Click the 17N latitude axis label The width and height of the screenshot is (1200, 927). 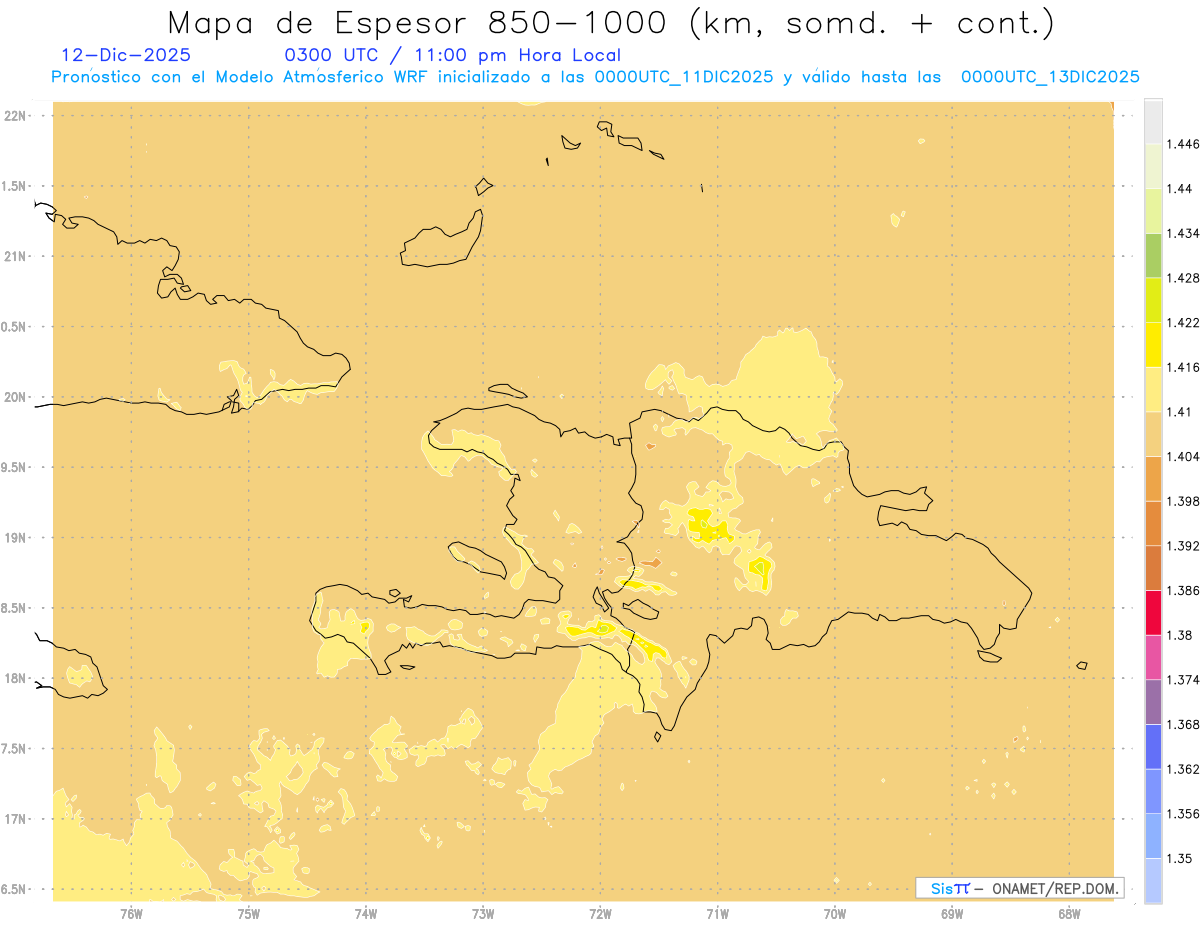tap(14, 819)
